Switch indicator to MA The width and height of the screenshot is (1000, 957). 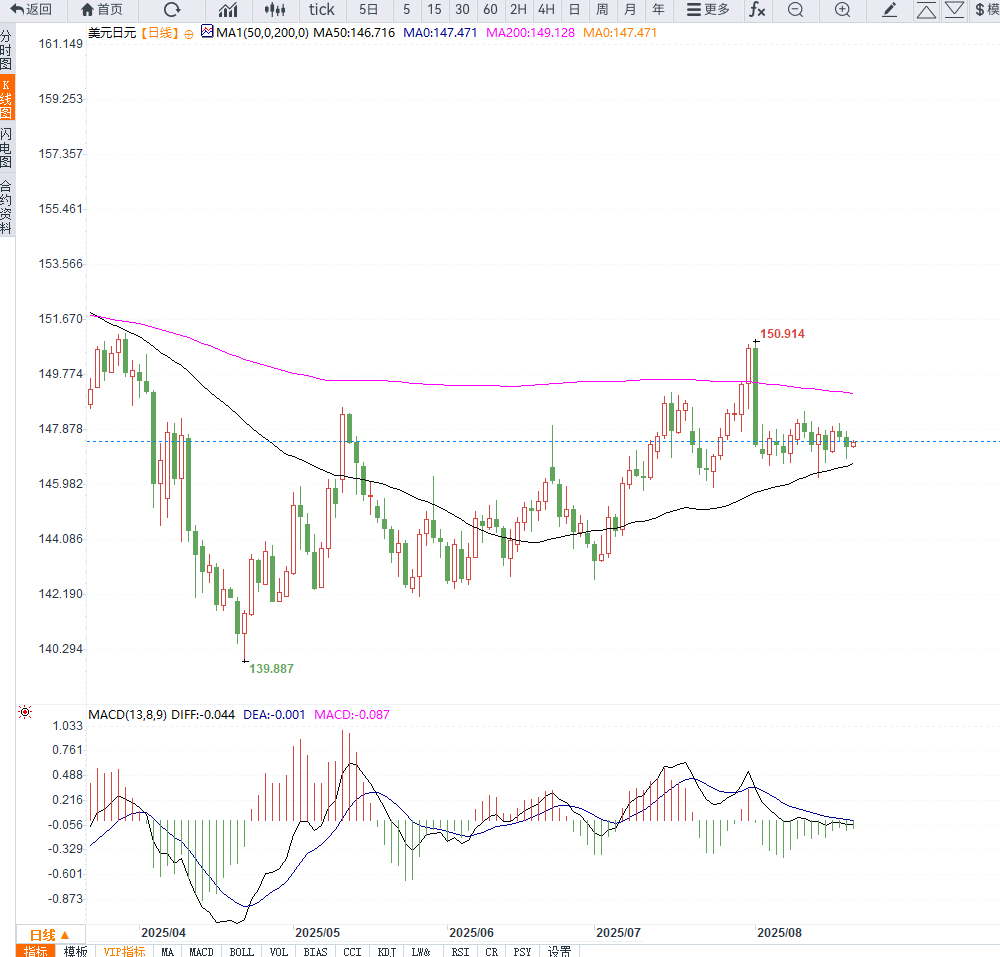(x=167, y=951)
